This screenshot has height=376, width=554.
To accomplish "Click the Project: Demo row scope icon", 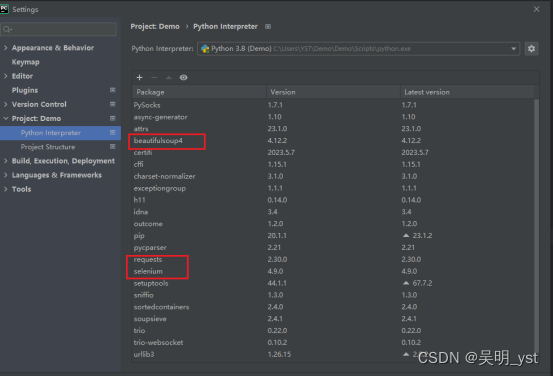I will click(112, 118).
